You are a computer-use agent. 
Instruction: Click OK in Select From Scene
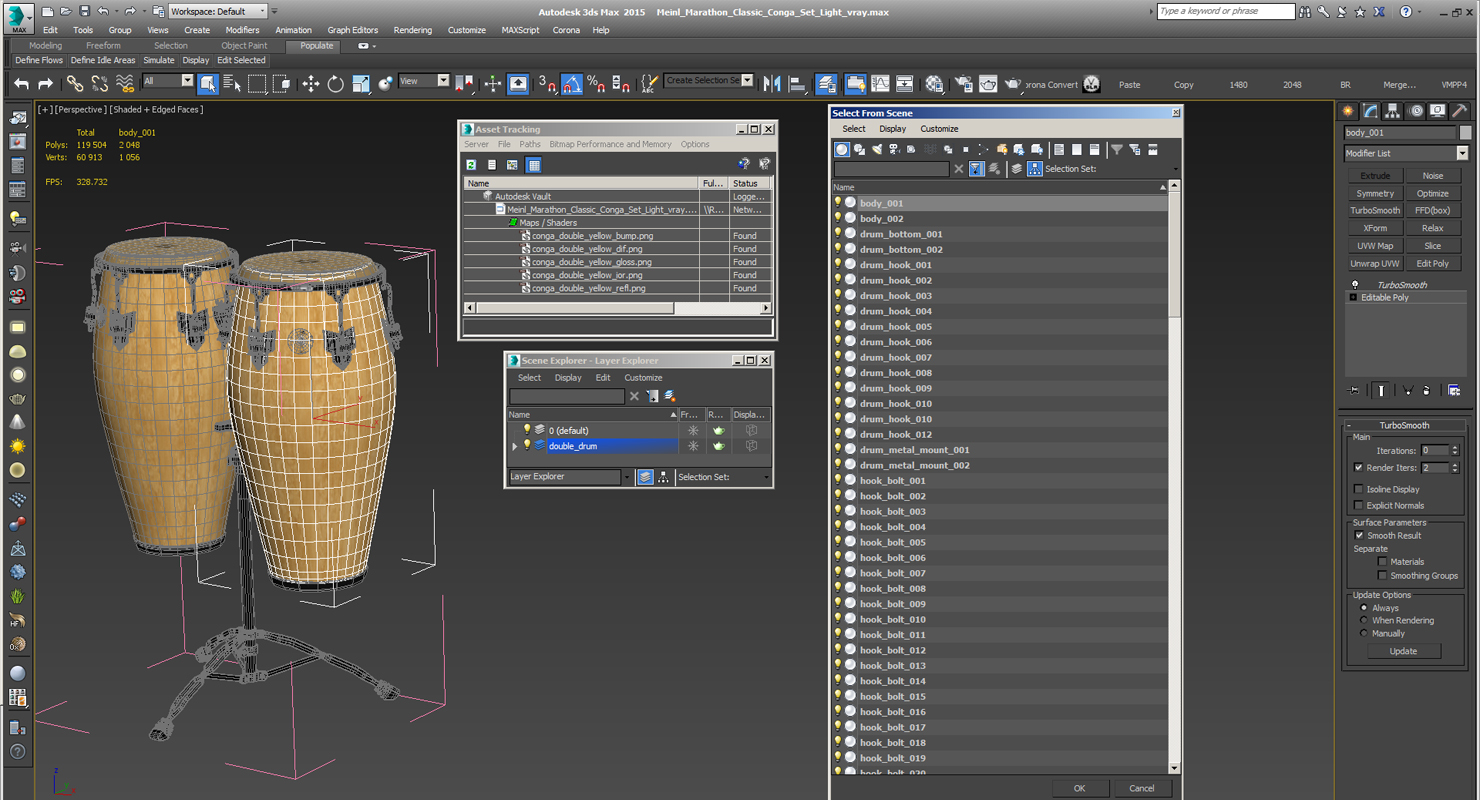click(x=1079, y=788)
